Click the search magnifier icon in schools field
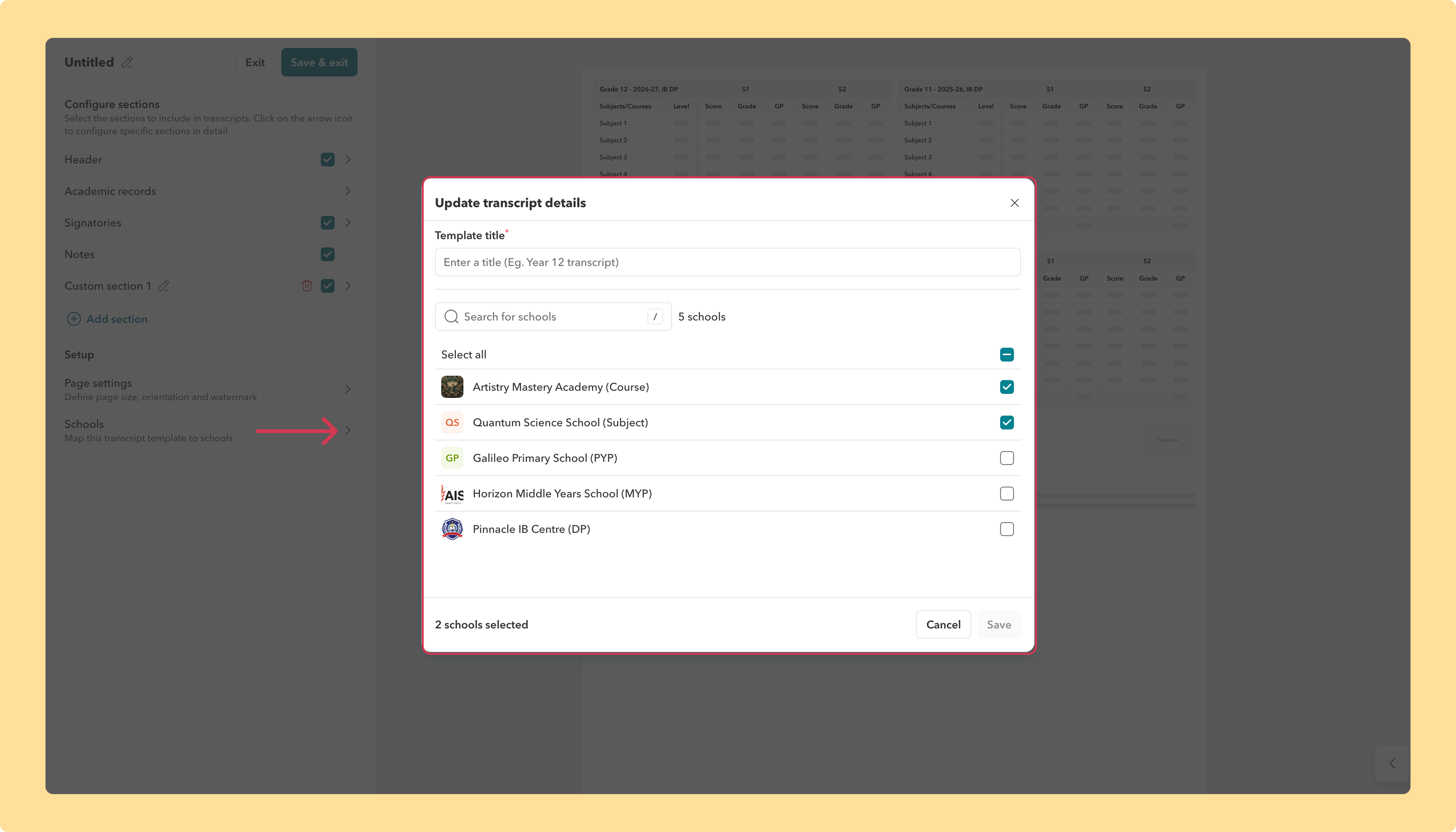Viewport: 1456px width, 832px height. pyautogui.click(x=451, y=317)
